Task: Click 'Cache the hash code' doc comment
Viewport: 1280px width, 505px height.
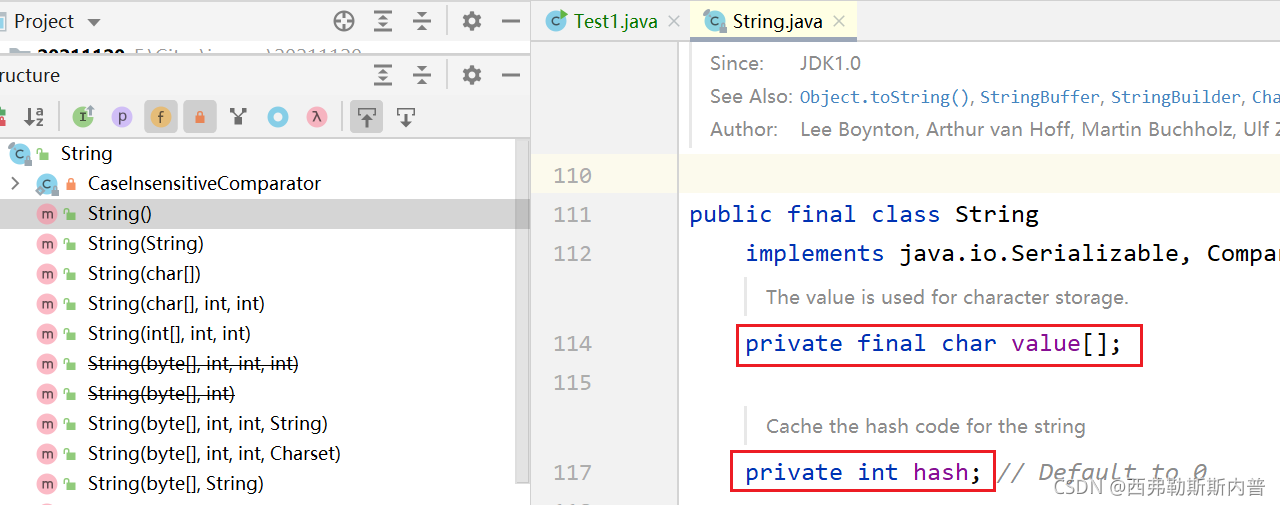Action: pyautogui.click(x=925, y=426)
